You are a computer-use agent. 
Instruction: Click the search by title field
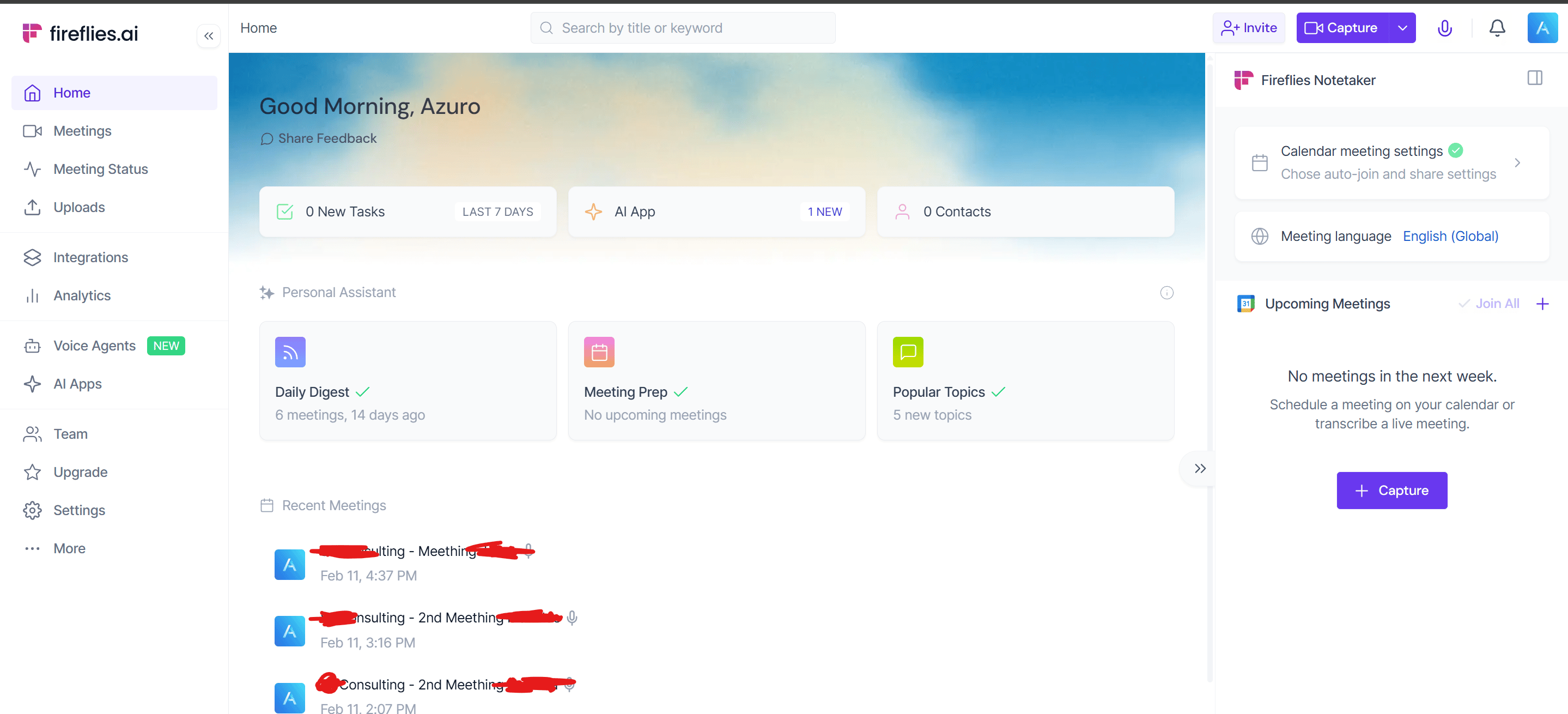[683, 28]
